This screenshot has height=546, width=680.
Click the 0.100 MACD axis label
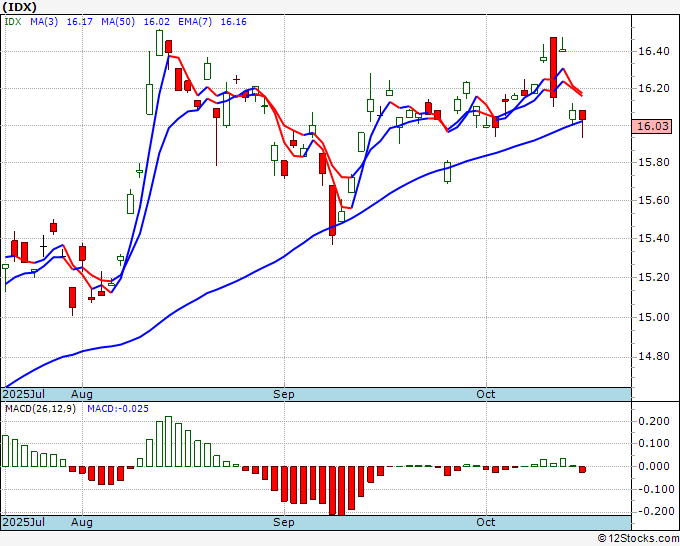(656, 443)
